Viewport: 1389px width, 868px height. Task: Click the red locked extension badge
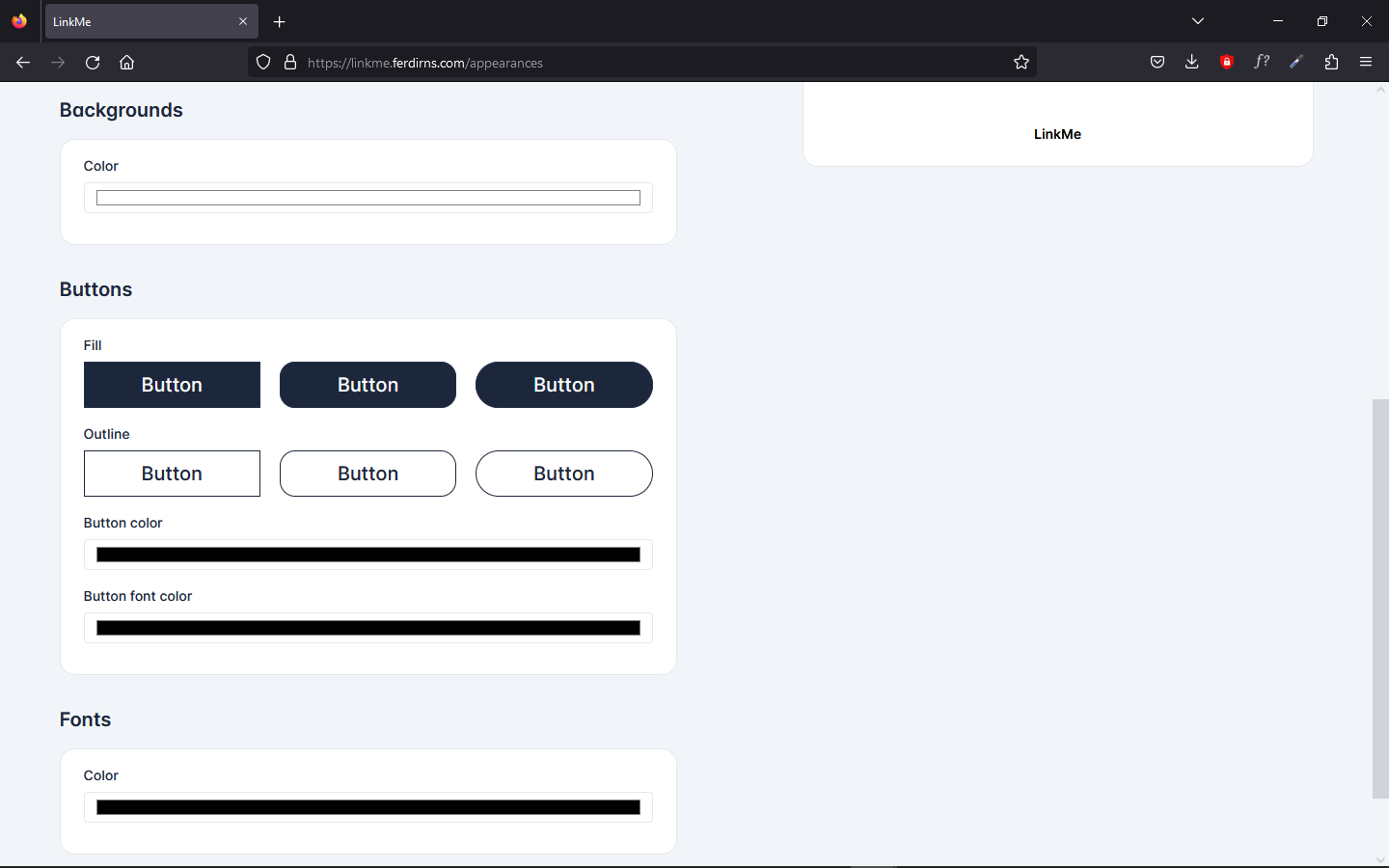(1227, 62)
